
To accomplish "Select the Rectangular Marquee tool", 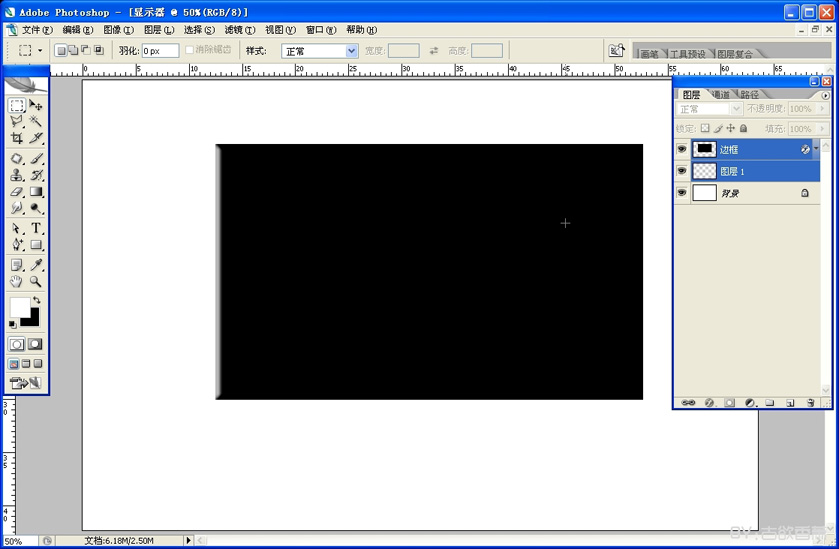I will pos(17,105).
